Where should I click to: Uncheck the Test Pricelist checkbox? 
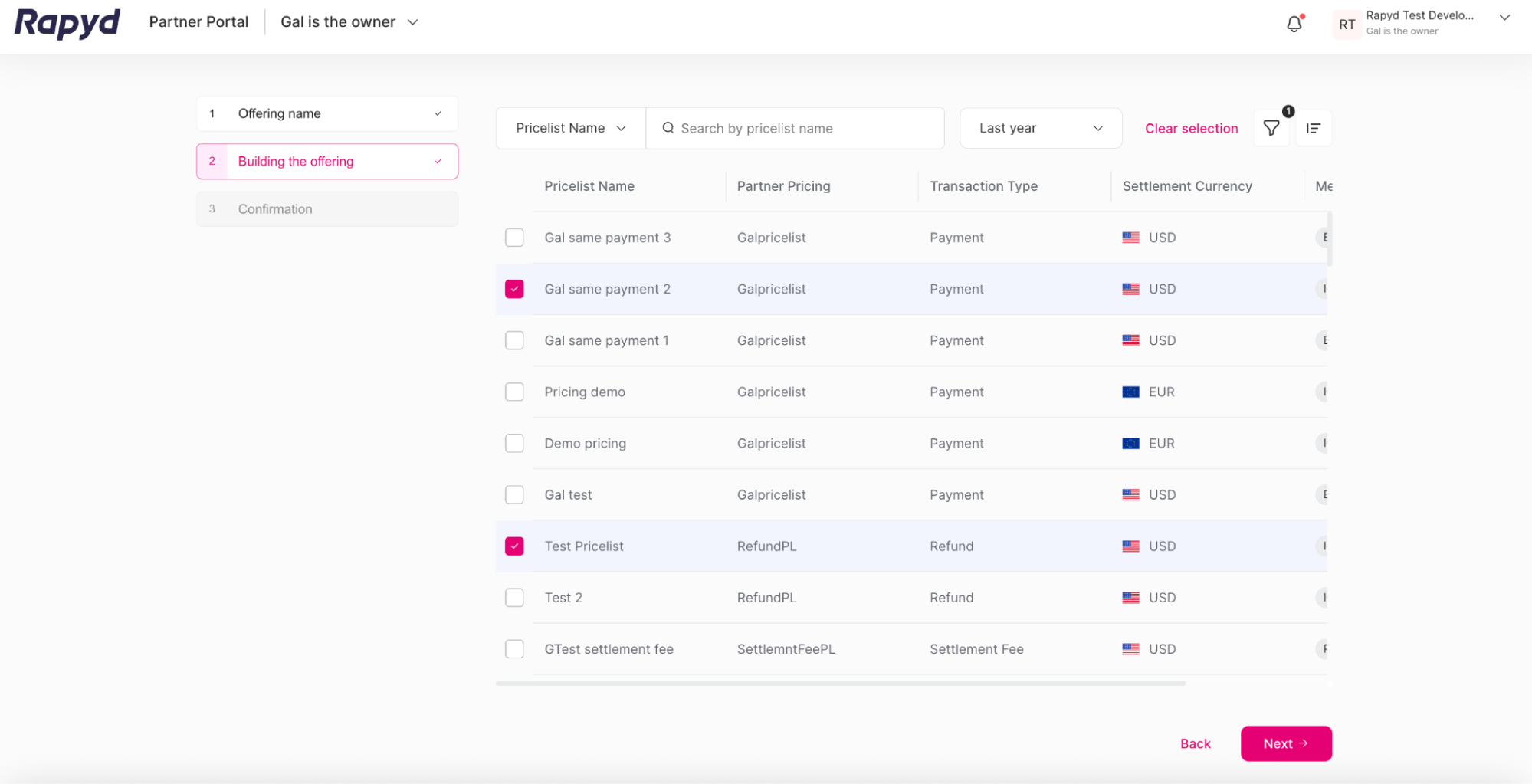tap(514, 546)
